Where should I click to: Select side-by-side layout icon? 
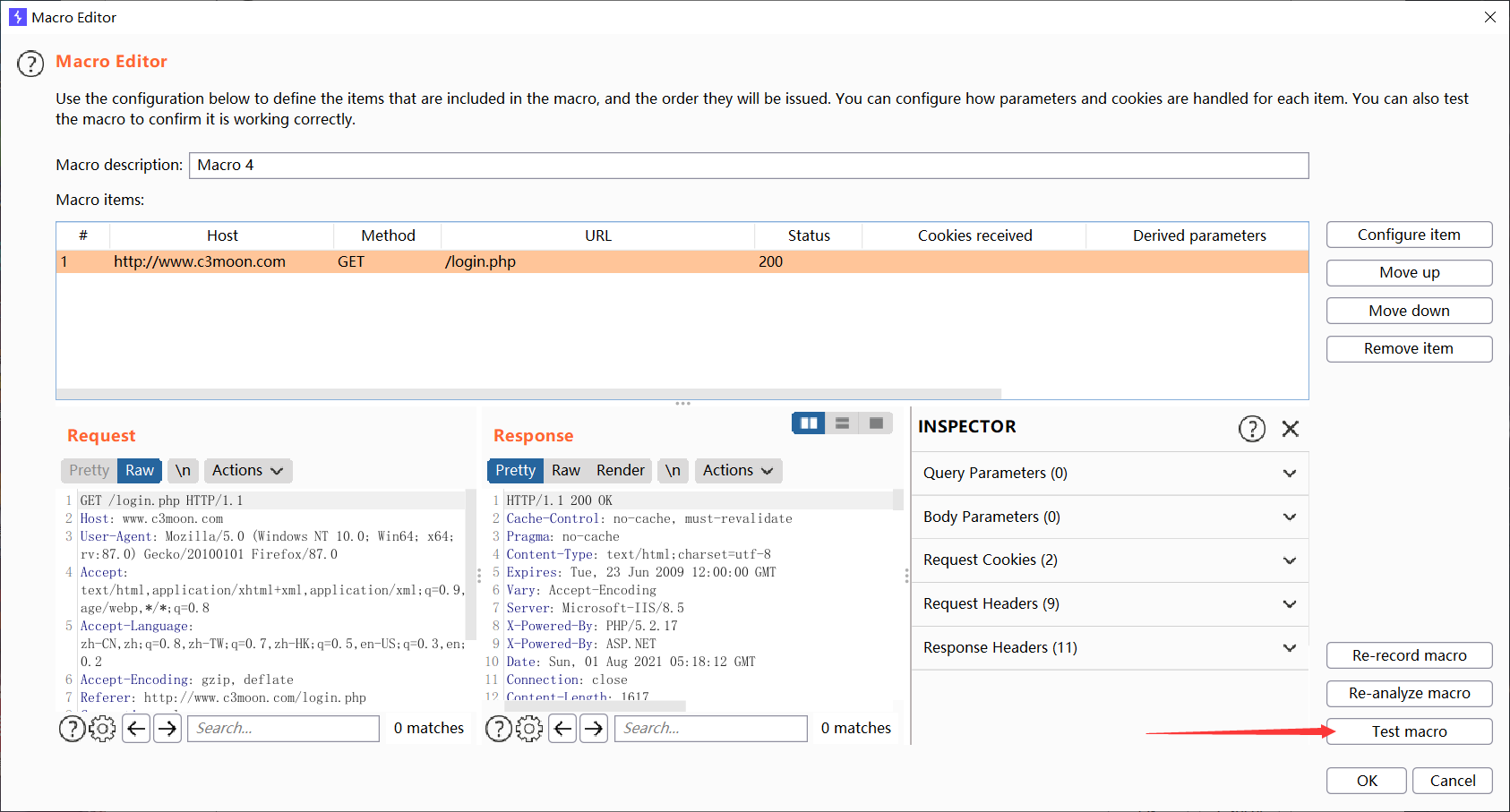tap(809, 423)
